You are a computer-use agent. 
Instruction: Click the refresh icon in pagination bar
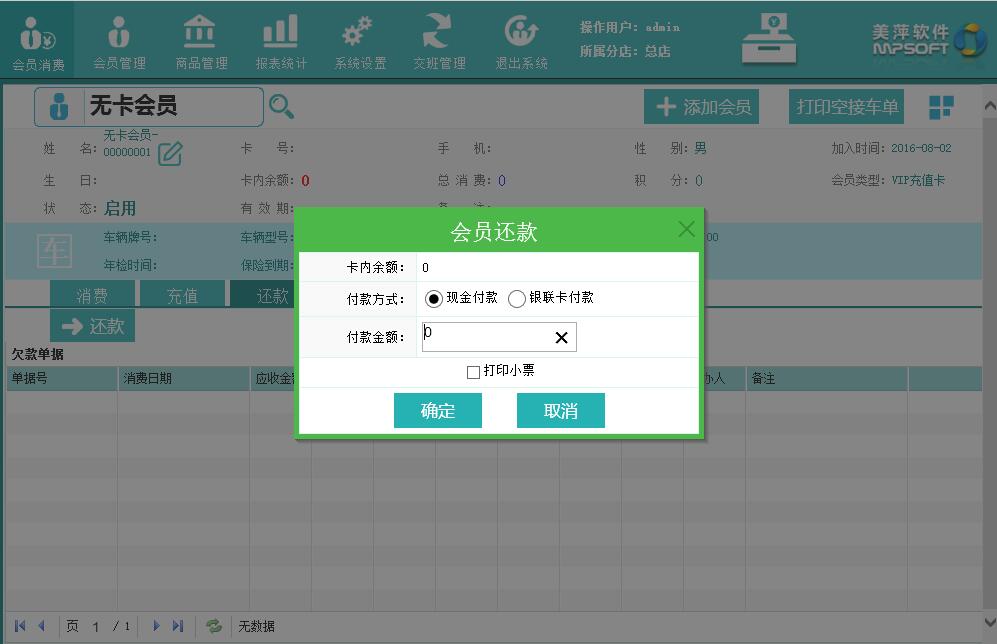(214, 626)
